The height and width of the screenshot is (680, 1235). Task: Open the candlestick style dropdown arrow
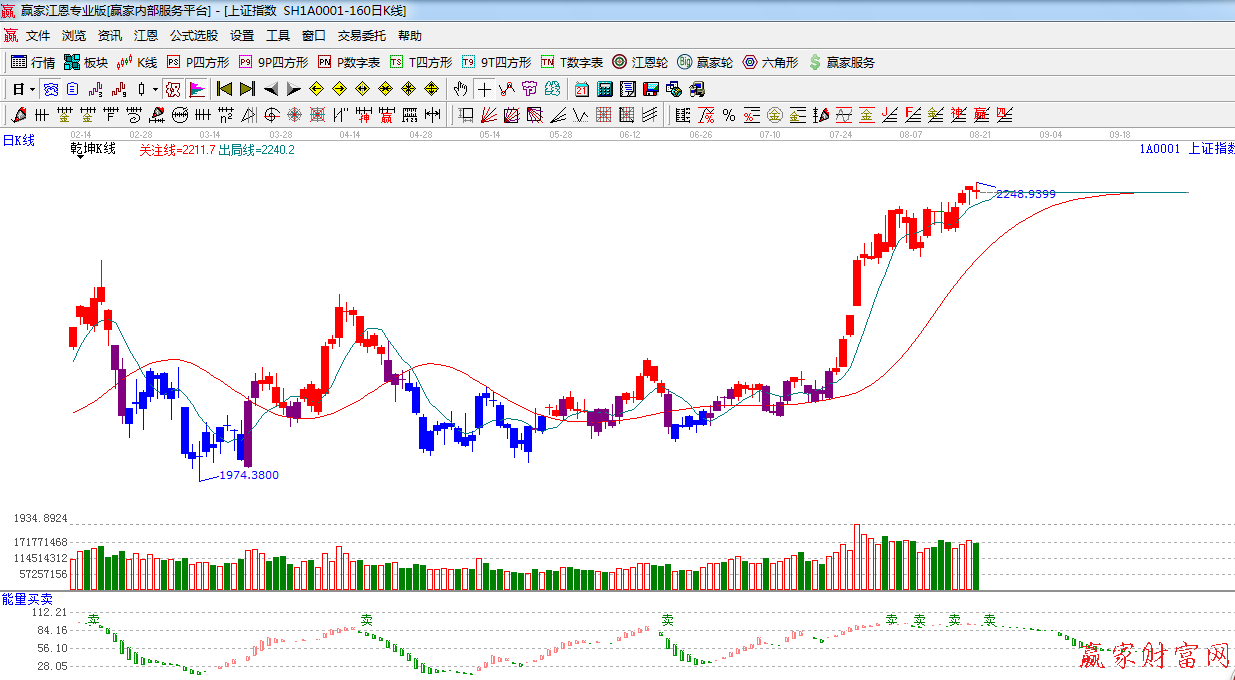click(154, 89)
